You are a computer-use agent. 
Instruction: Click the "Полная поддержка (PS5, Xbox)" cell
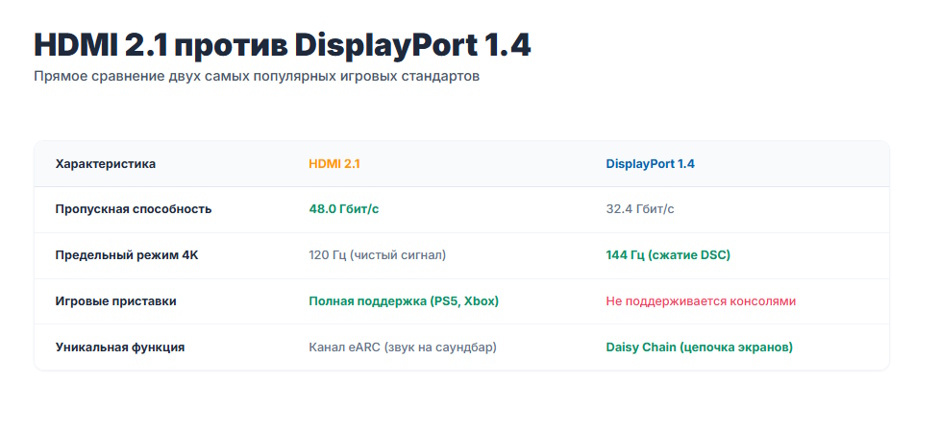[404, 301]
